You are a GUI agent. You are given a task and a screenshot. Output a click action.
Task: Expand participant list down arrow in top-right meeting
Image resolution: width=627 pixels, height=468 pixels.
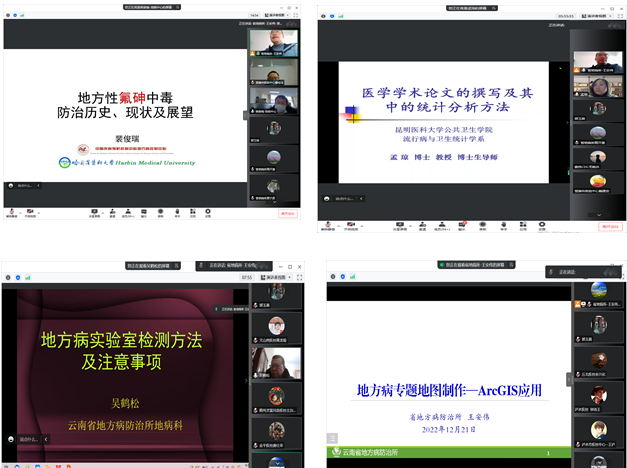click(599, 215)
